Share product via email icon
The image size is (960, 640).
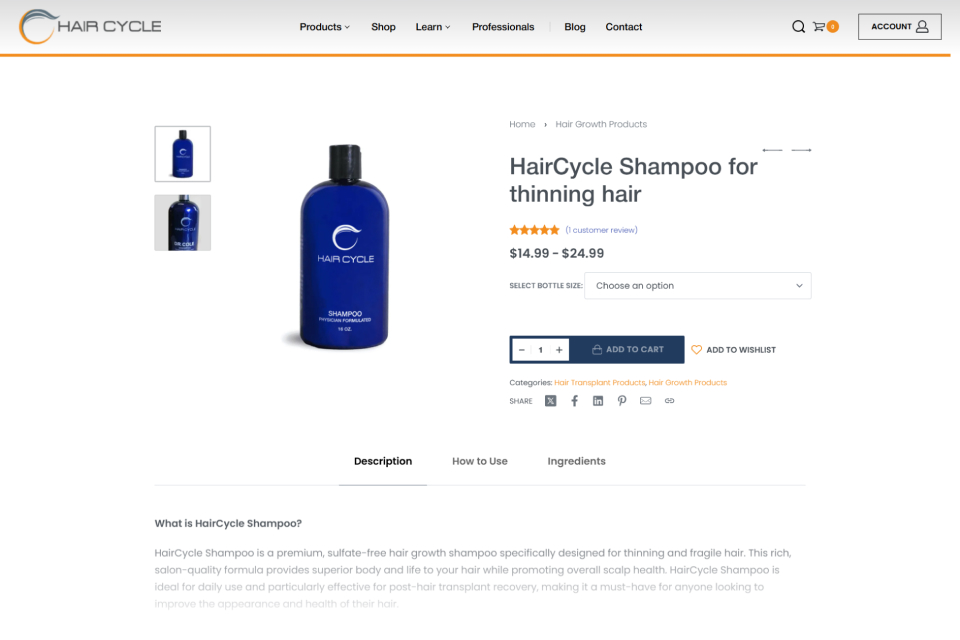pyautogui.click(x=645, y=401)
